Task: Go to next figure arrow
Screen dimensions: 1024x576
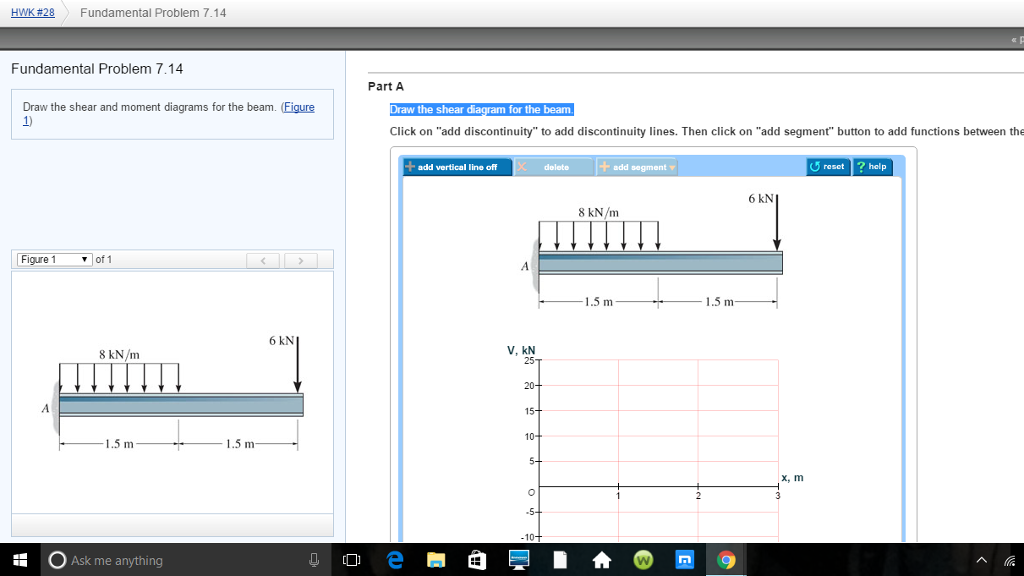Action: point(298,261)
